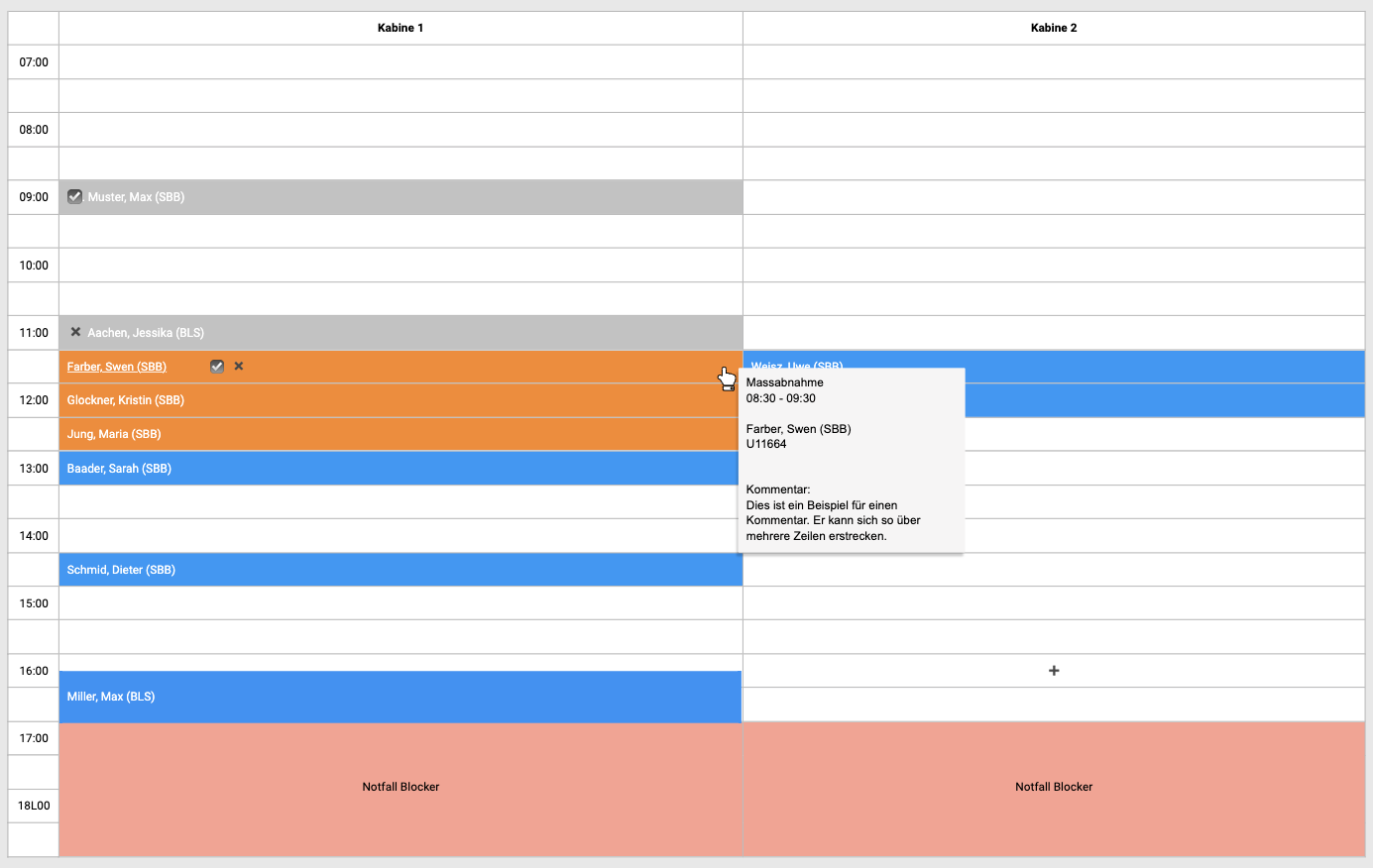Open the Baader, Sarah (SBB) appointment

(x=119, y=469)
